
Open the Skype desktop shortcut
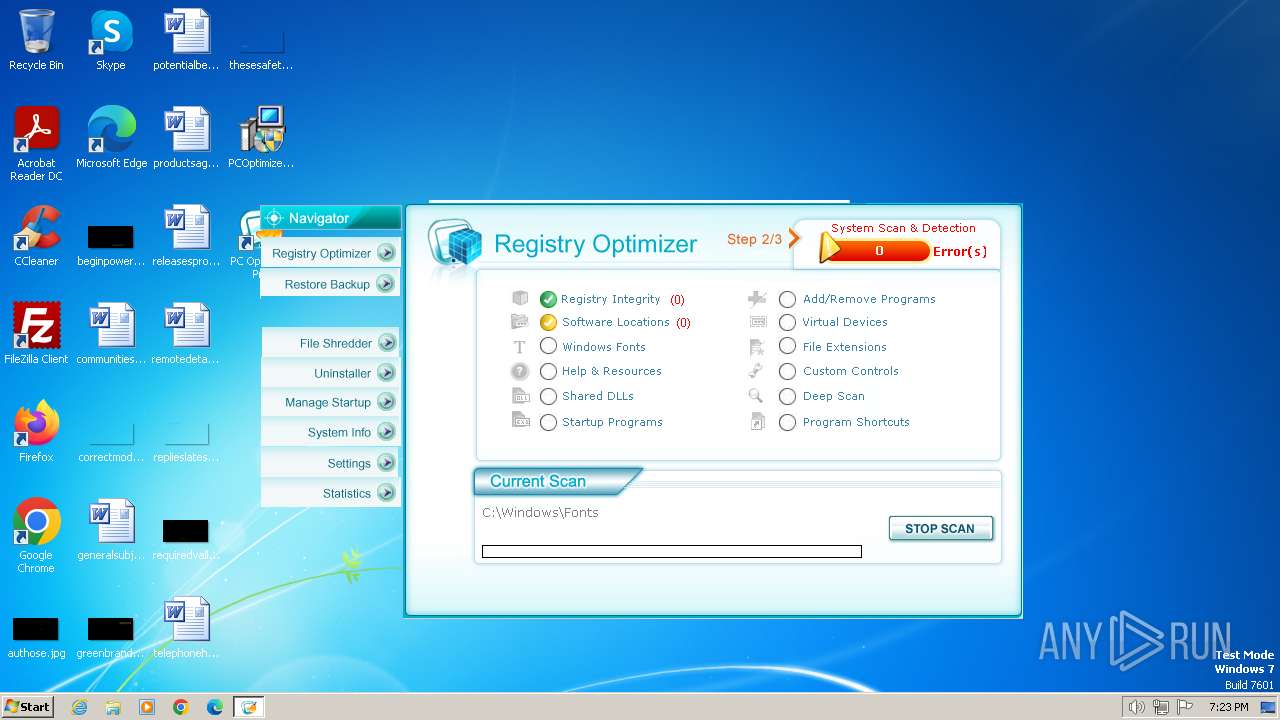click(x=110, y=40)
